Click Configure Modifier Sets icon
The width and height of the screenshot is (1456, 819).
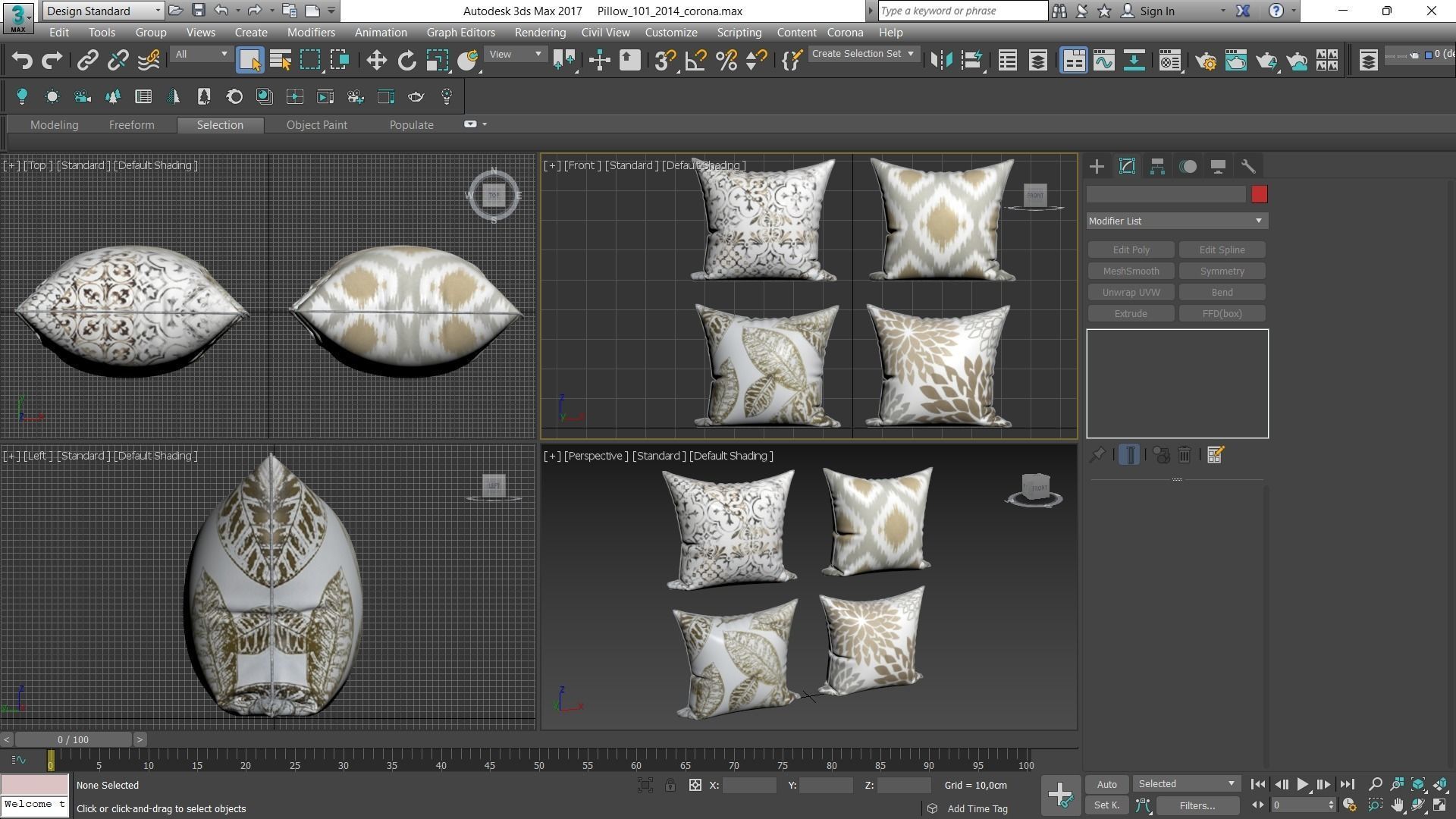pos(1215,454)
